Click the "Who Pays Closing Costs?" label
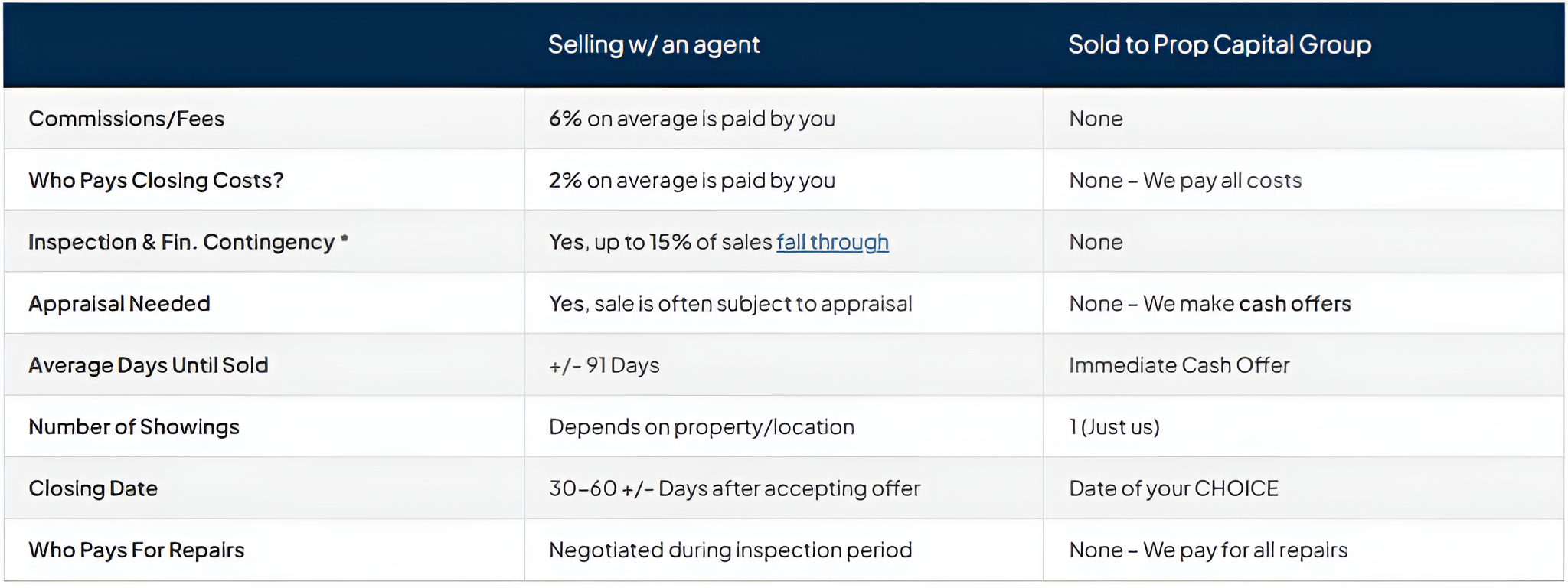1568x588 pixels. (x=156, y=181)
